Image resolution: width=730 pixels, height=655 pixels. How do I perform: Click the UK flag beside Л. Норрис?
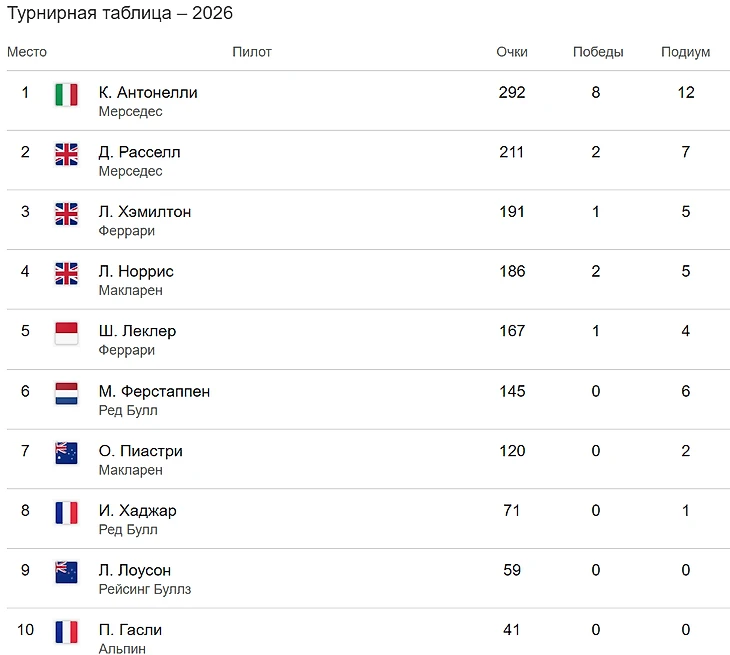pos(66,273)
